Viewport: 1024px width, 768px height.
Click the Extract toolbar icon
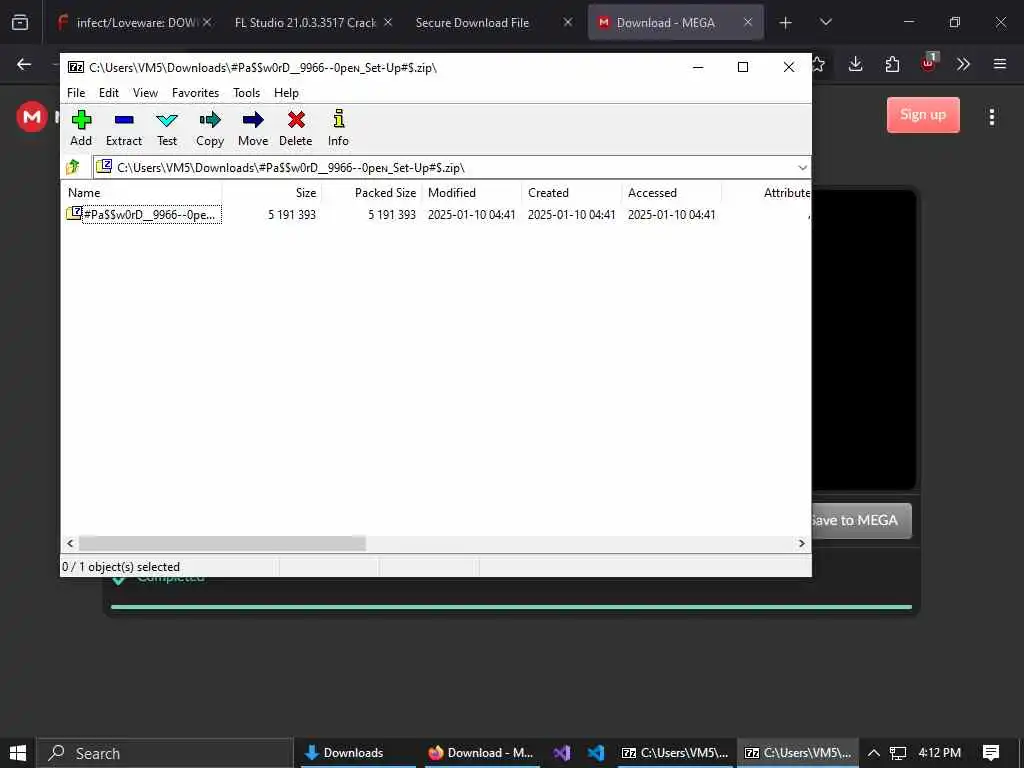(x=123, y=128)
